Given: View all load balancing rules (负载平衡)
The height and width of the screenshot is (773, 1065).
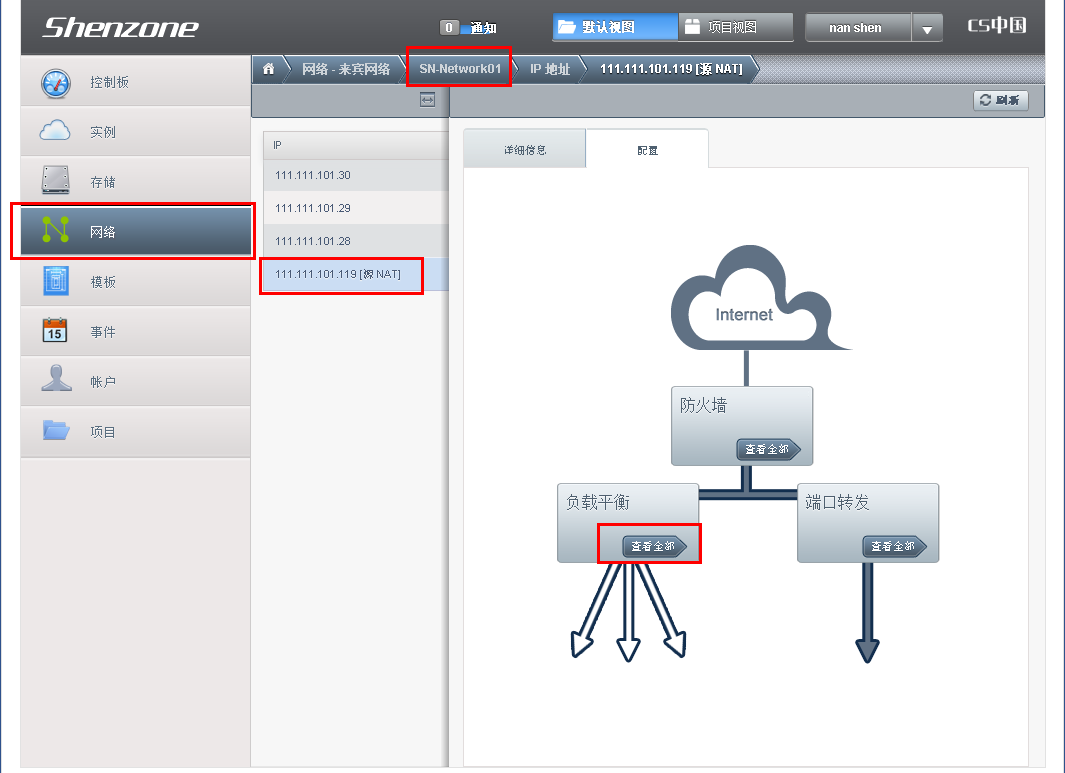Looking at the screenshot, I should (653, 546).
